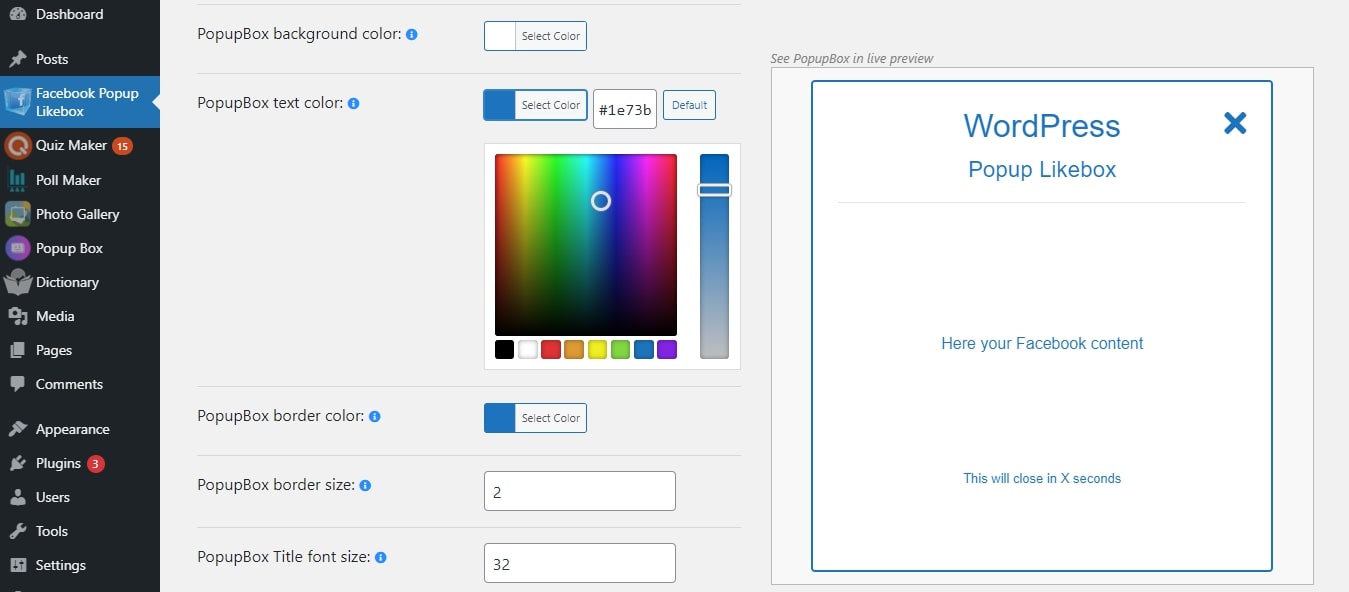Click info icon next to PopupBox border size
The height and width of the screenshot is (592, 1349).
point(365,485)
